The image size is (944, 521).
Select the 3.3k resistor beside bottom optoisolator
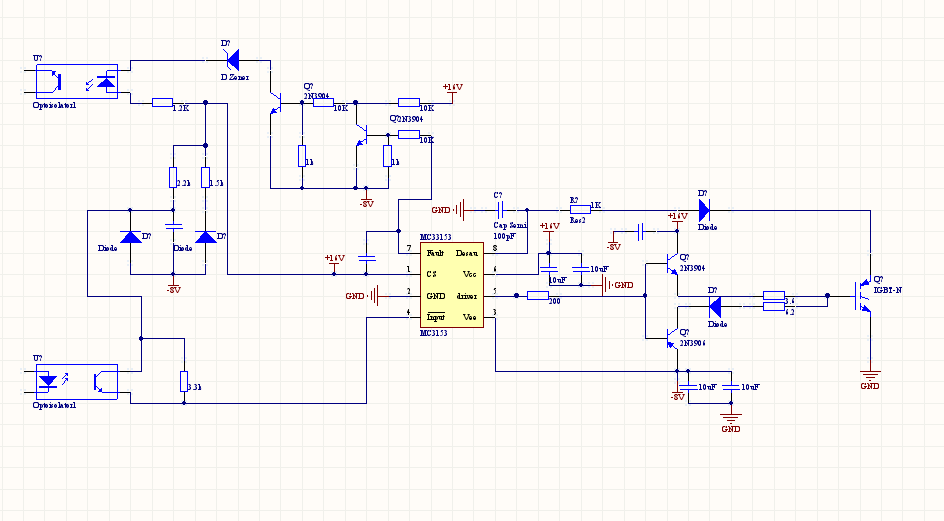[184, 381]
